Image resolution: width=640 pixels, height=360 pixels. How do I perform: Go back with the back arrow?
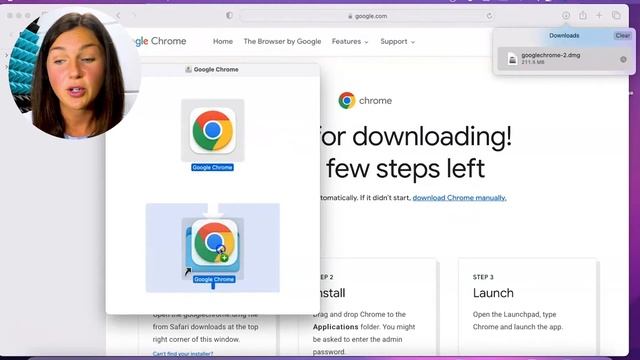tap(118, 16)
